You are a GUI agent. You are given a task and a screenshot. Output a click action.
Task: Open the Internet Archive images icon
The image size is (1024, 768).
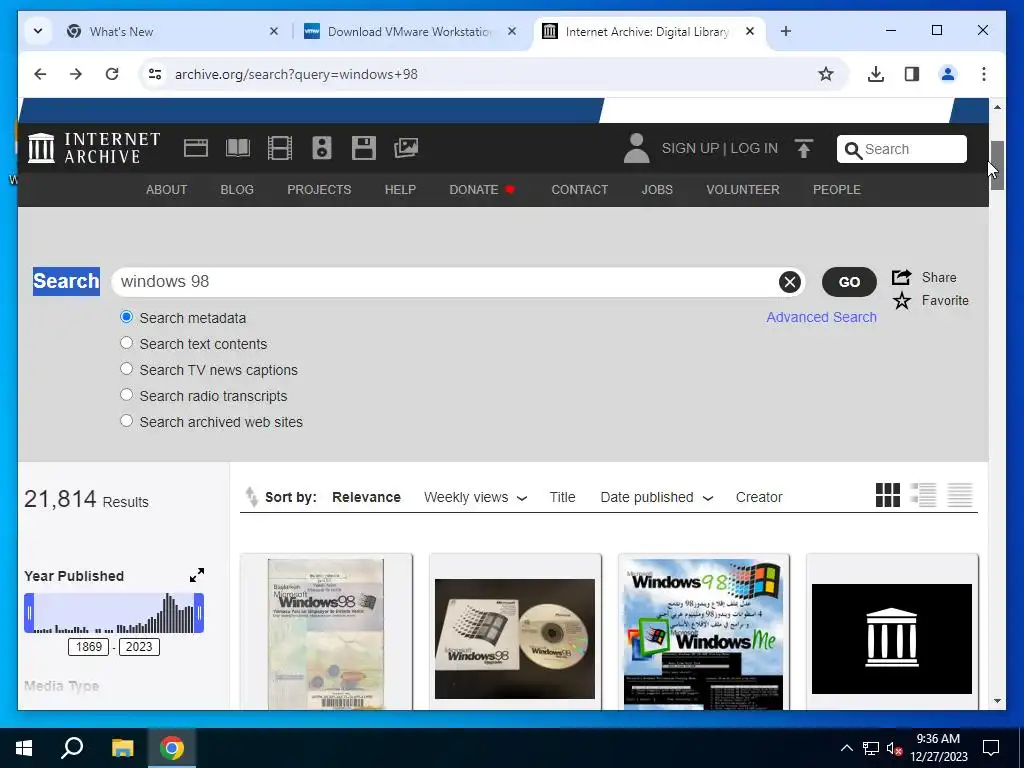[406, 148]
